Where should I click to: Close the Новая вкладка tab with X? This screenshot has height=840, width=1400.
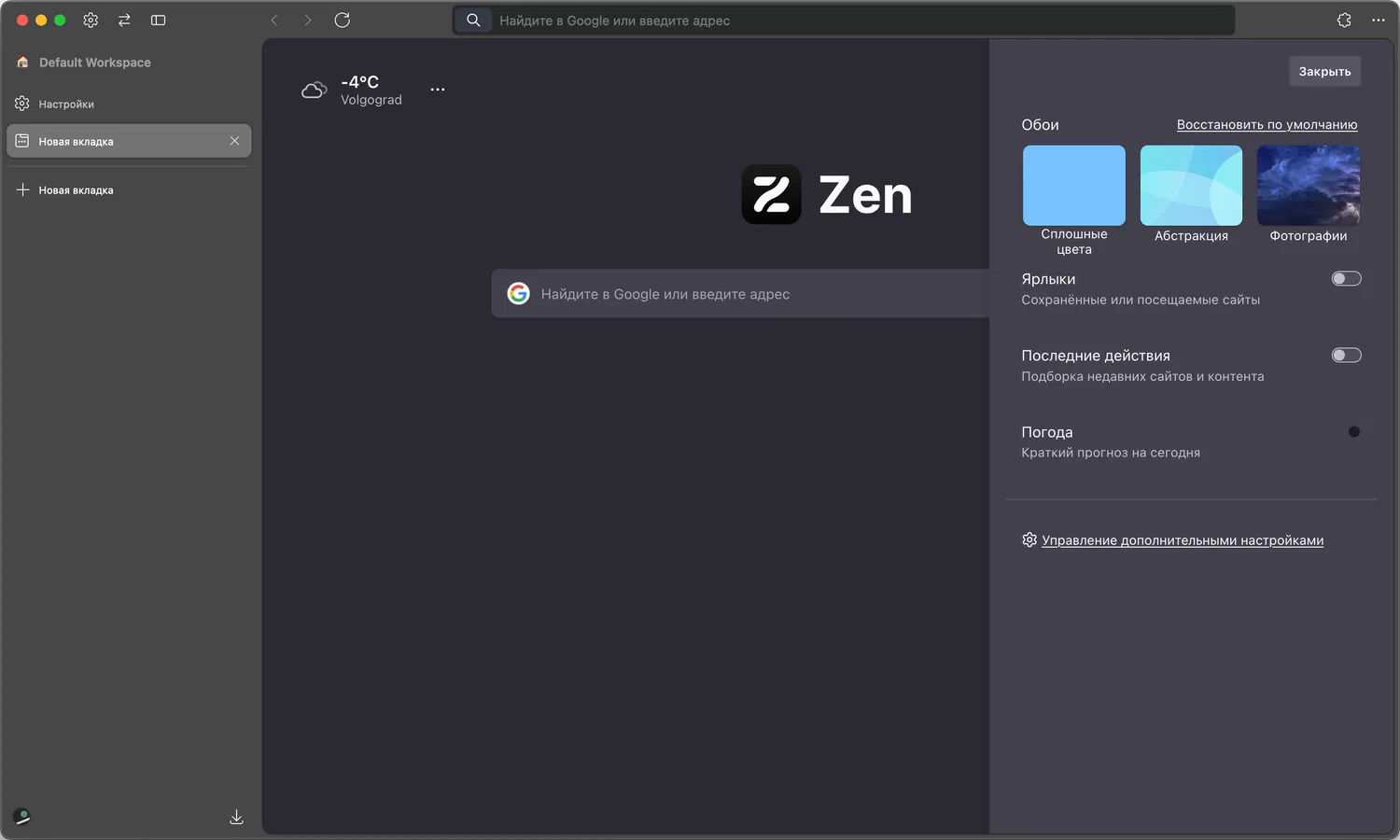234,141
